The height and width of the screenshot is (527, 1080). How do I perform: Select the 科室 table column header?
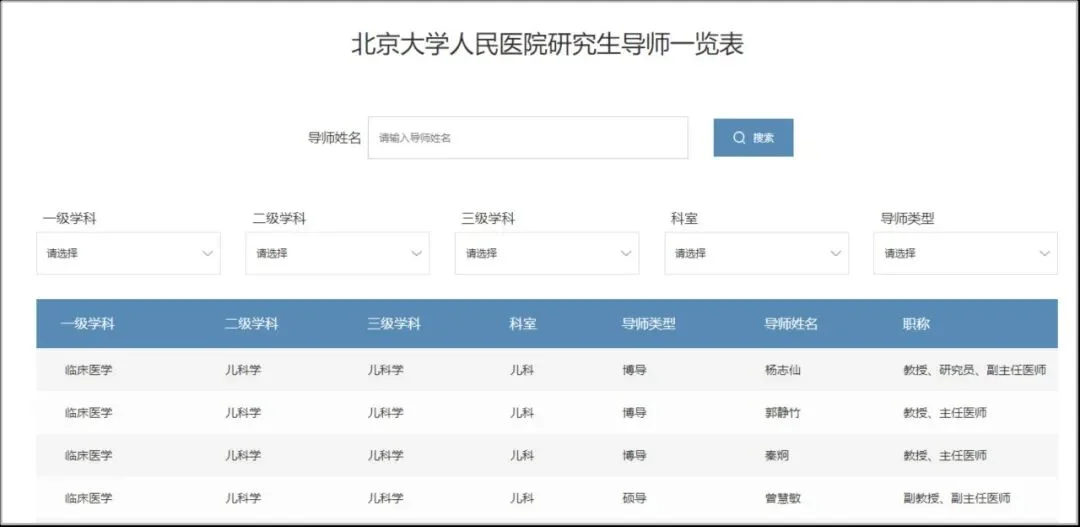(523, 324)
